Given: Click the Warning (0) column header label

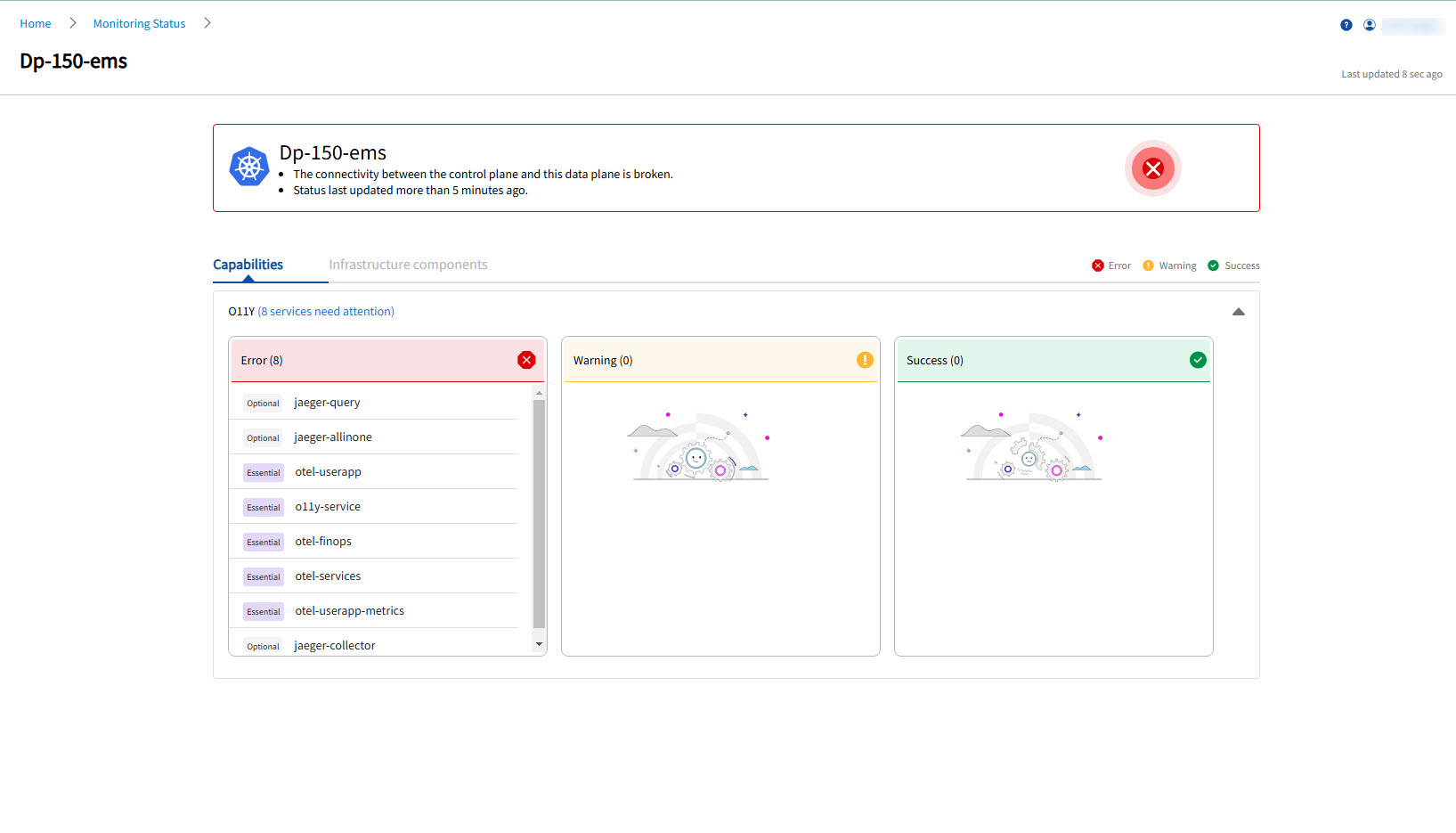Looking at the screenshot, I should point(603,361).
